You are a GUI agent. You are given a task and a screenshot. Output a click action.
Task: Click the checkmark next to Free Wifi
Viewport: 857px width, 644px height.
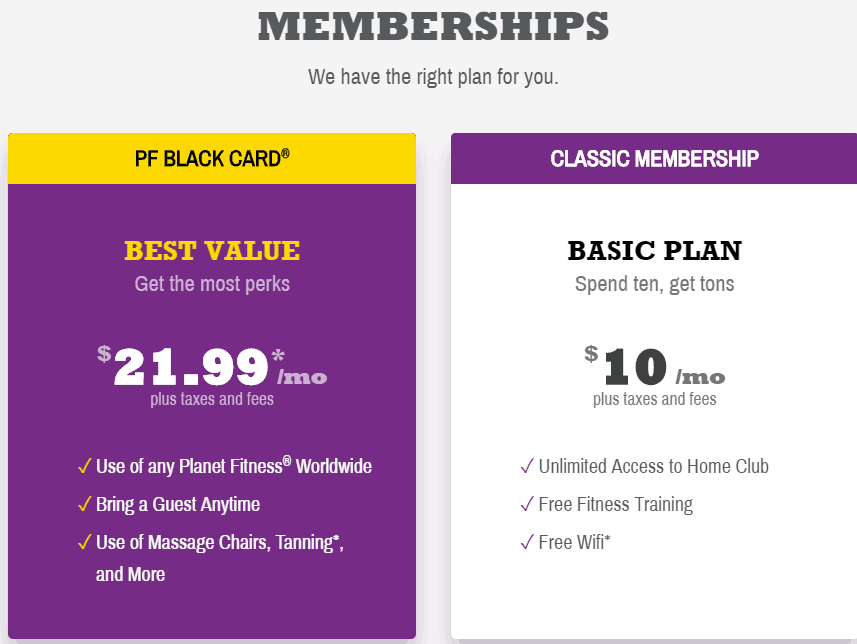[527, 542]
